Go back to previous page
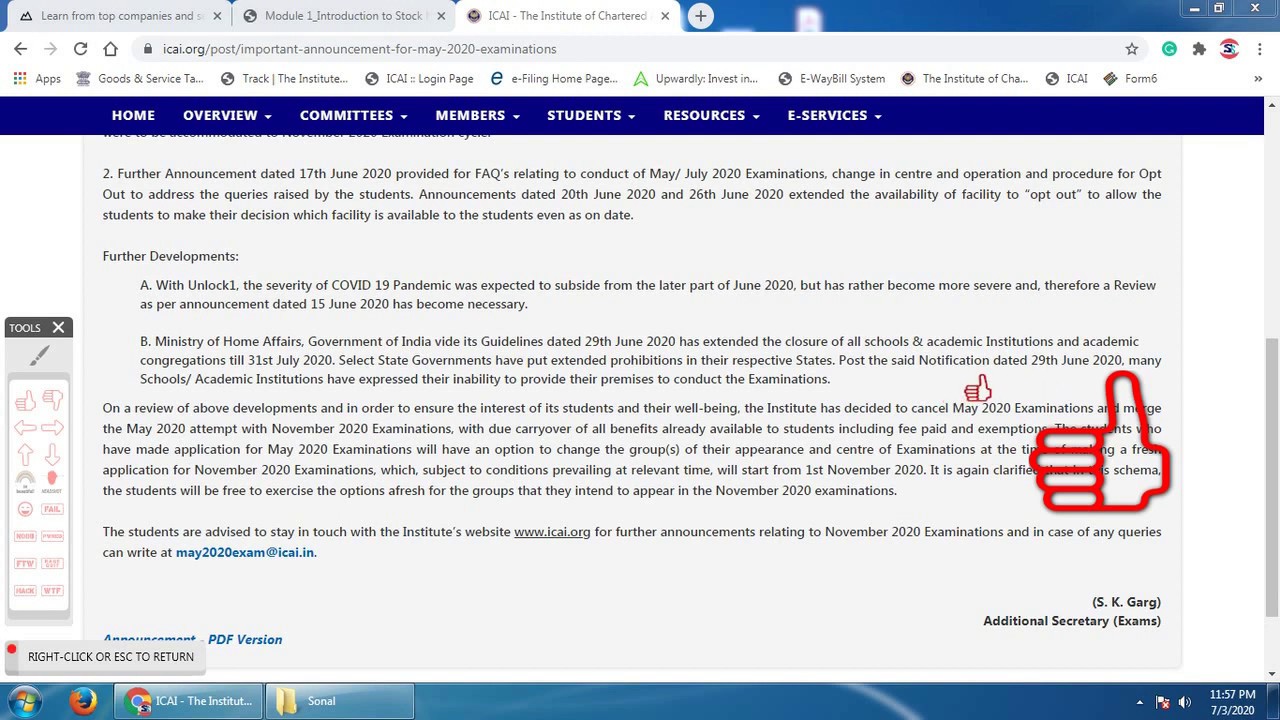The height and width of the screenshot is (720, 1280). [x=20, y=48]
